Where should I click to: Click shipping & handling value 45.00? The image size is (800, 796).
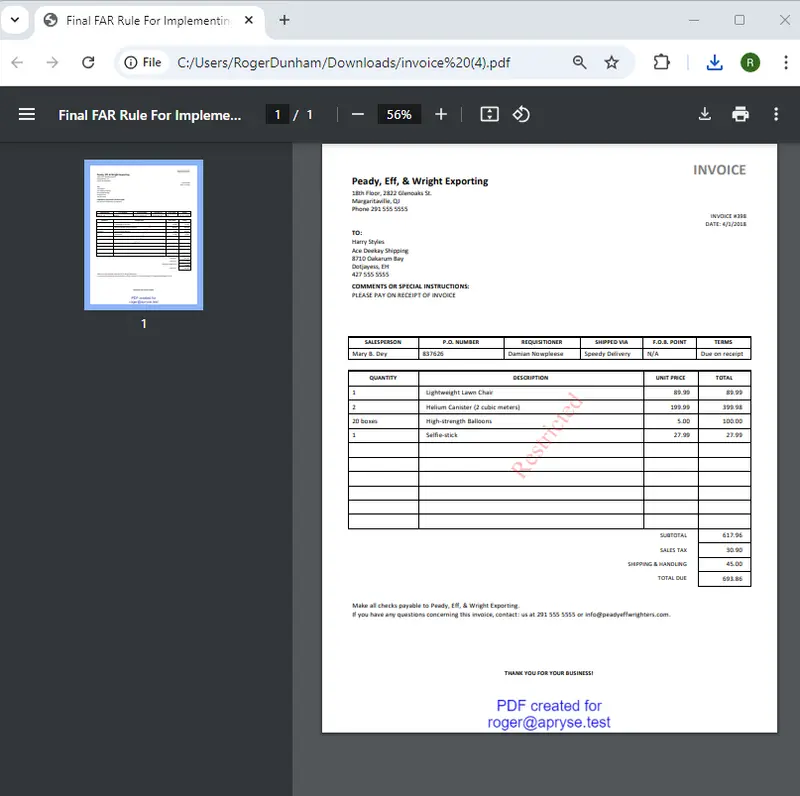[x=734, y=564]
